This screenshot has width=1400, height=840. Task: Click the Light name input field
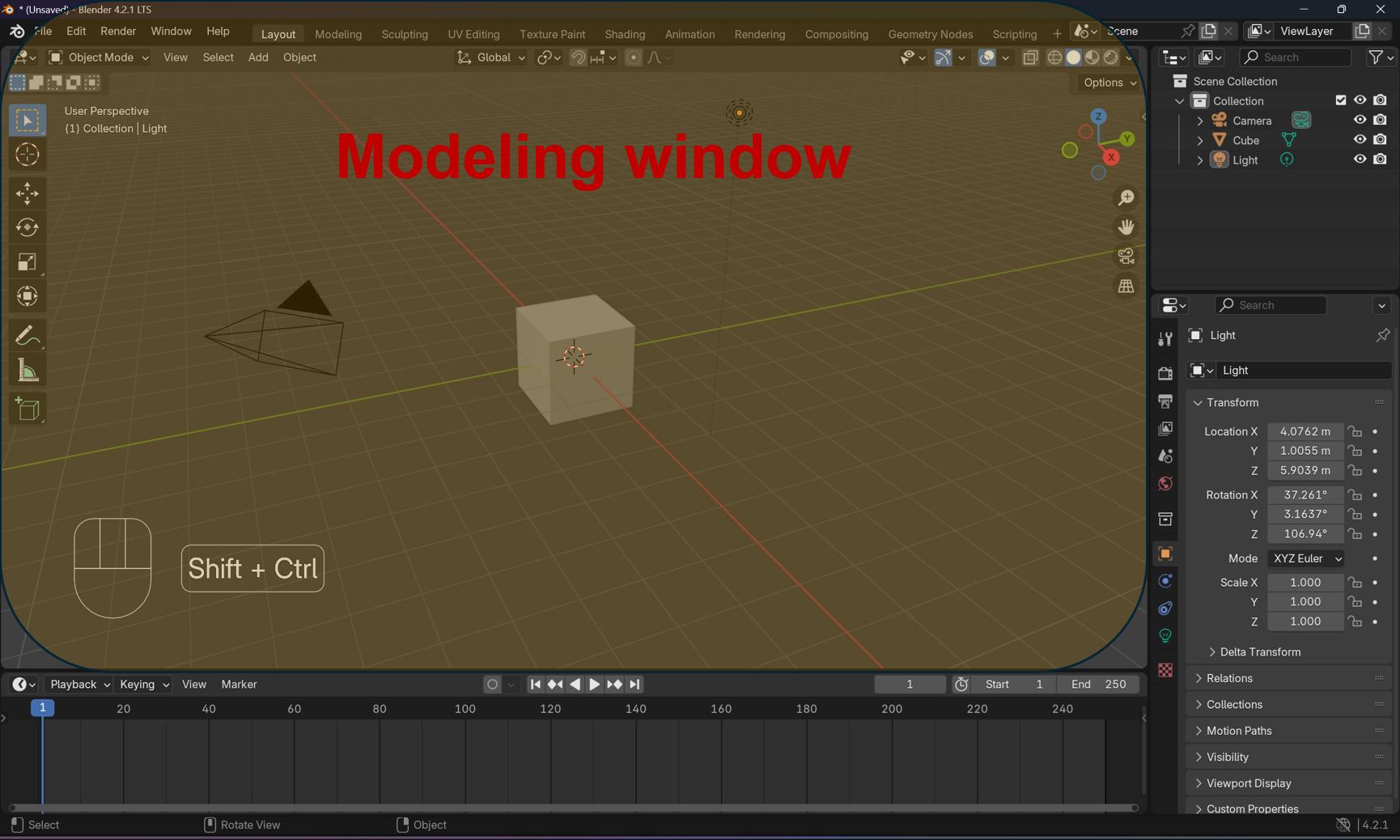click(x=1303, y=370)
